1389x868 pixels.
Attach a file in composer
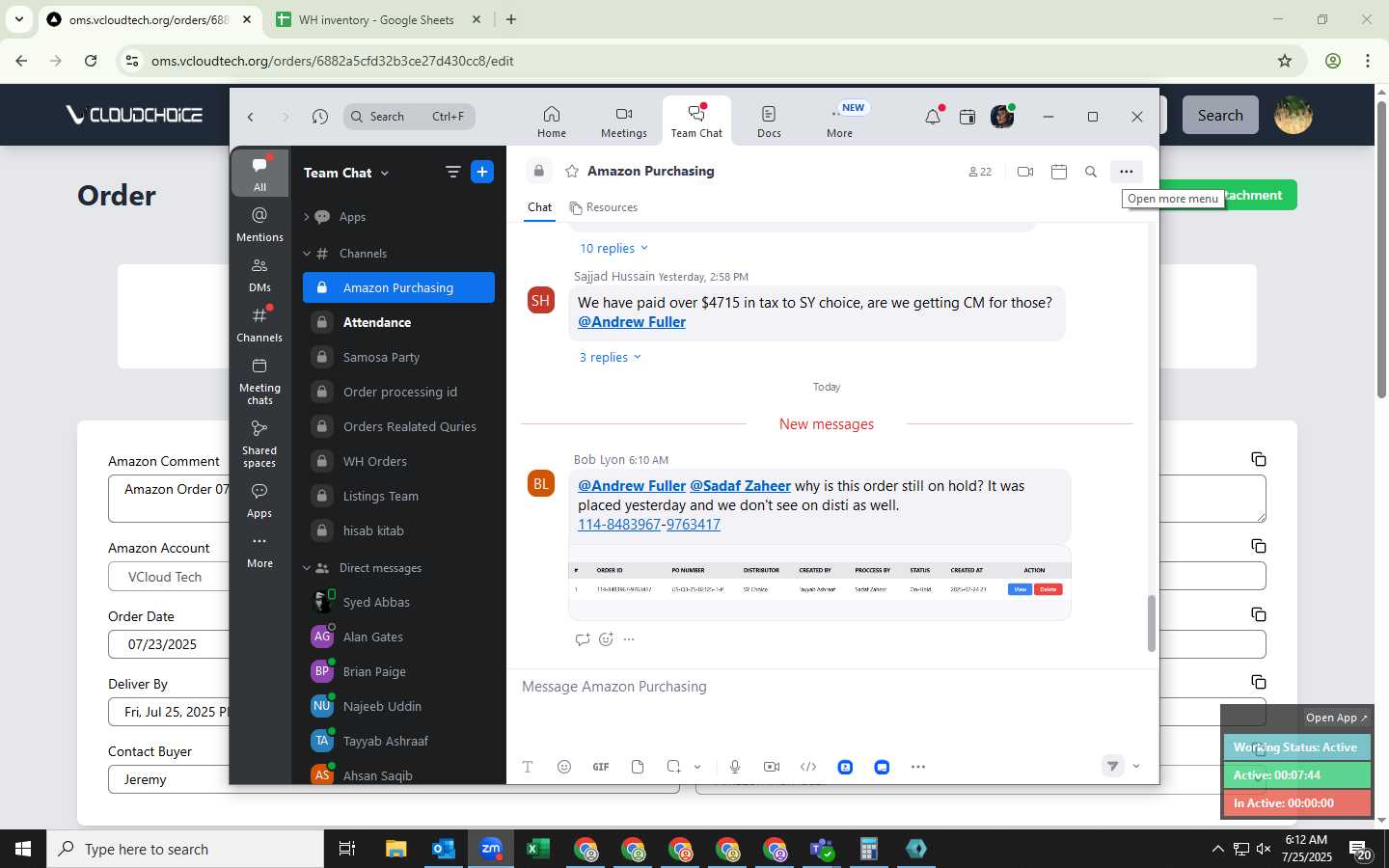click(x=638, y=767)
